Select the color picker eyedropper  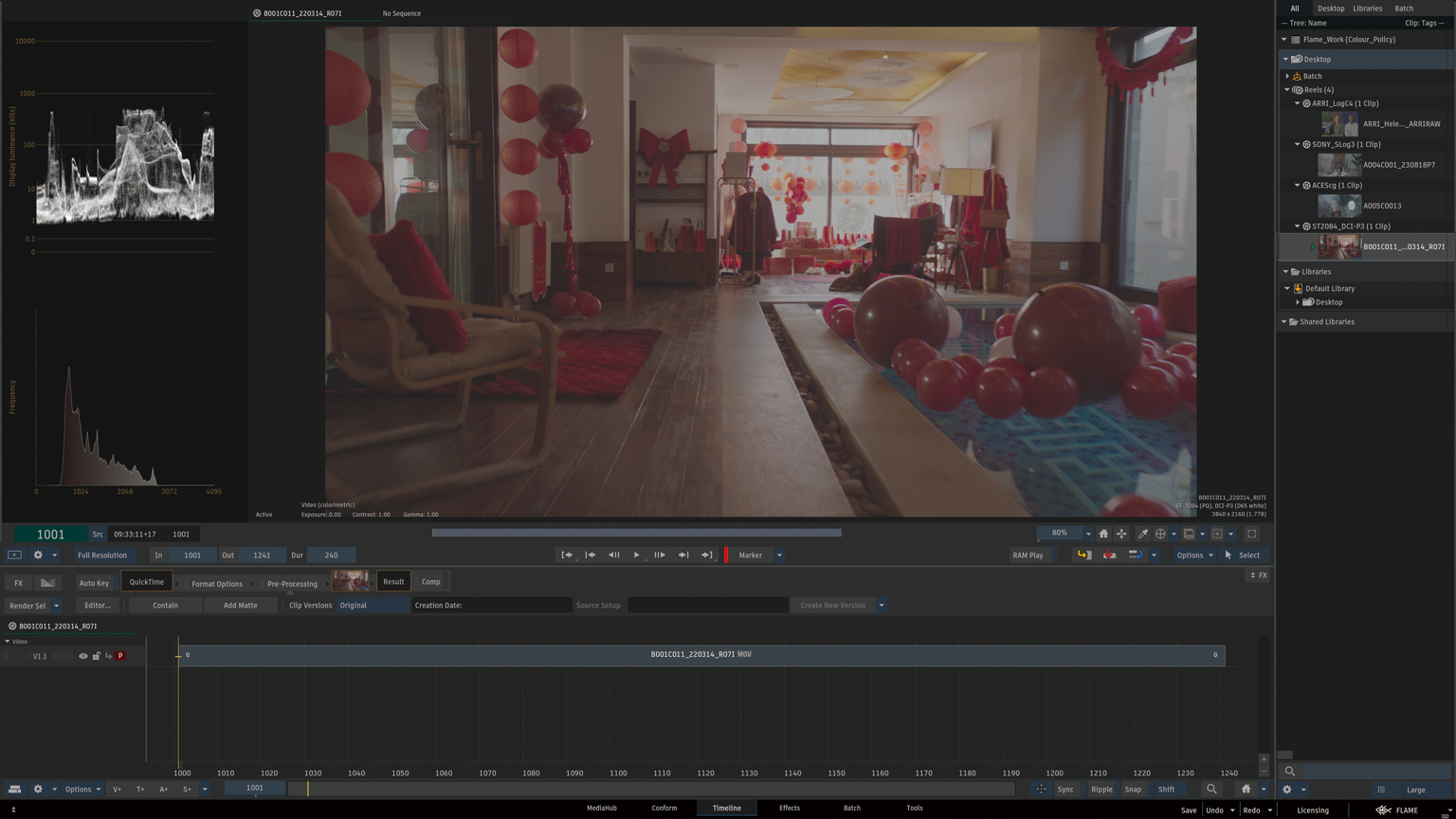[1143, 534]
